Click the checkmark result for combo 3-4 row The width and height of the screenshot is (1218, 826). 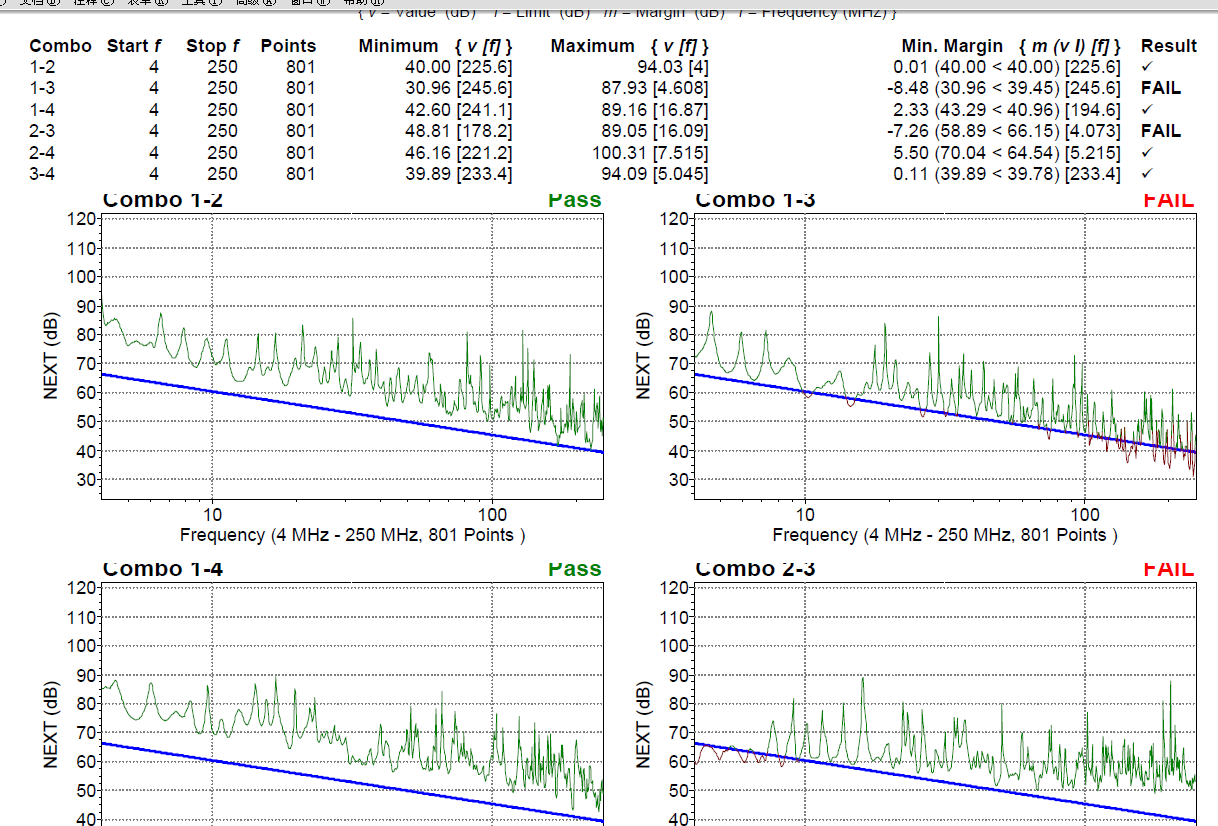pyautogui.click(x=1147, y=175)
